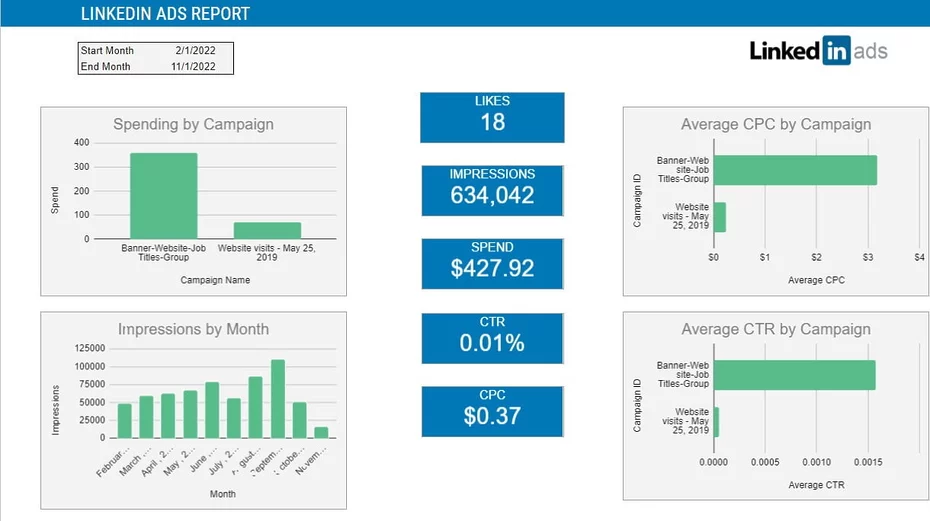
Task: Click the Month axis label under impressions chart
Action: click(x=222, y=494)
